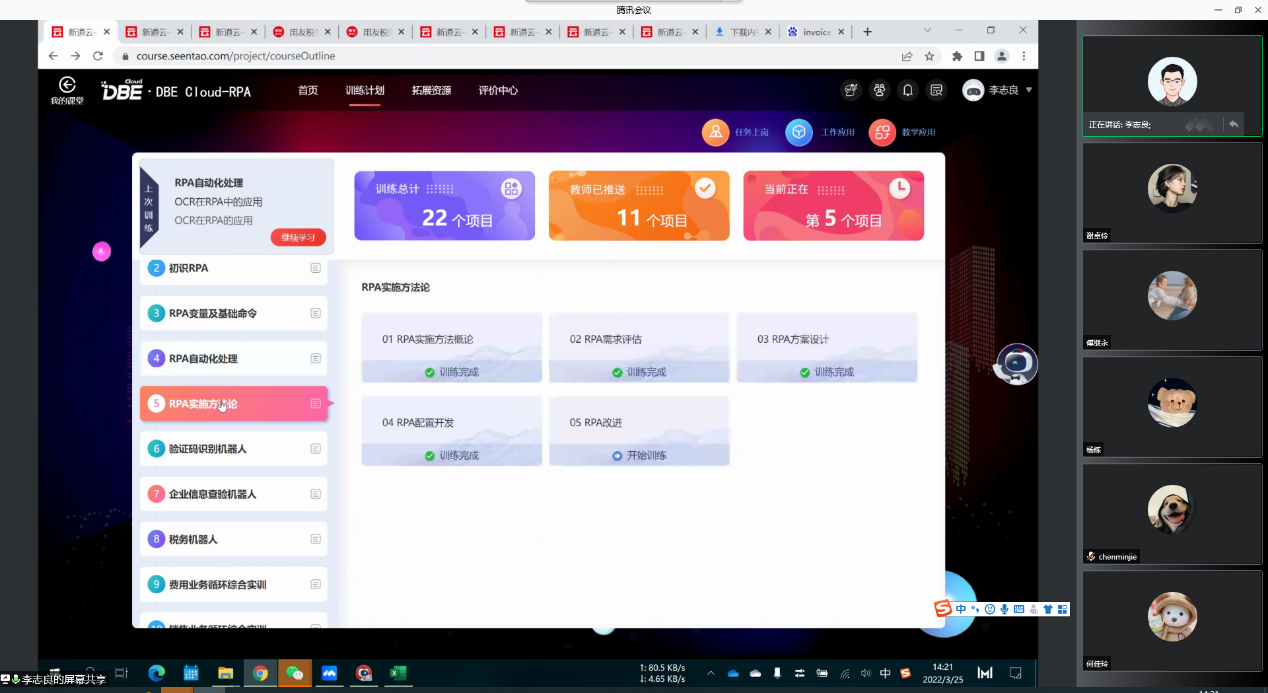1268x693 pixels.
Task: Click the 任务上岗 orange circle icon
Action: point(715,132)
